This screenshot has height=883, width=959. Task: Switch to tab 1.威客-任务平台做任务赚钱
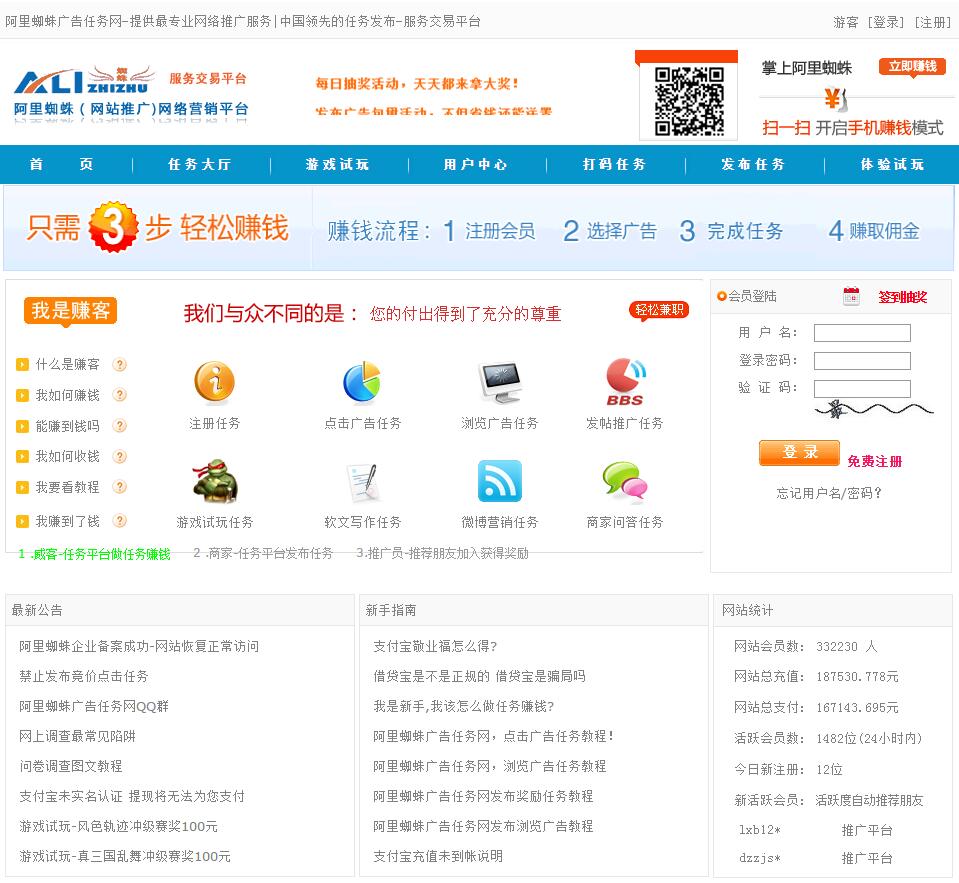click(94, 554)
